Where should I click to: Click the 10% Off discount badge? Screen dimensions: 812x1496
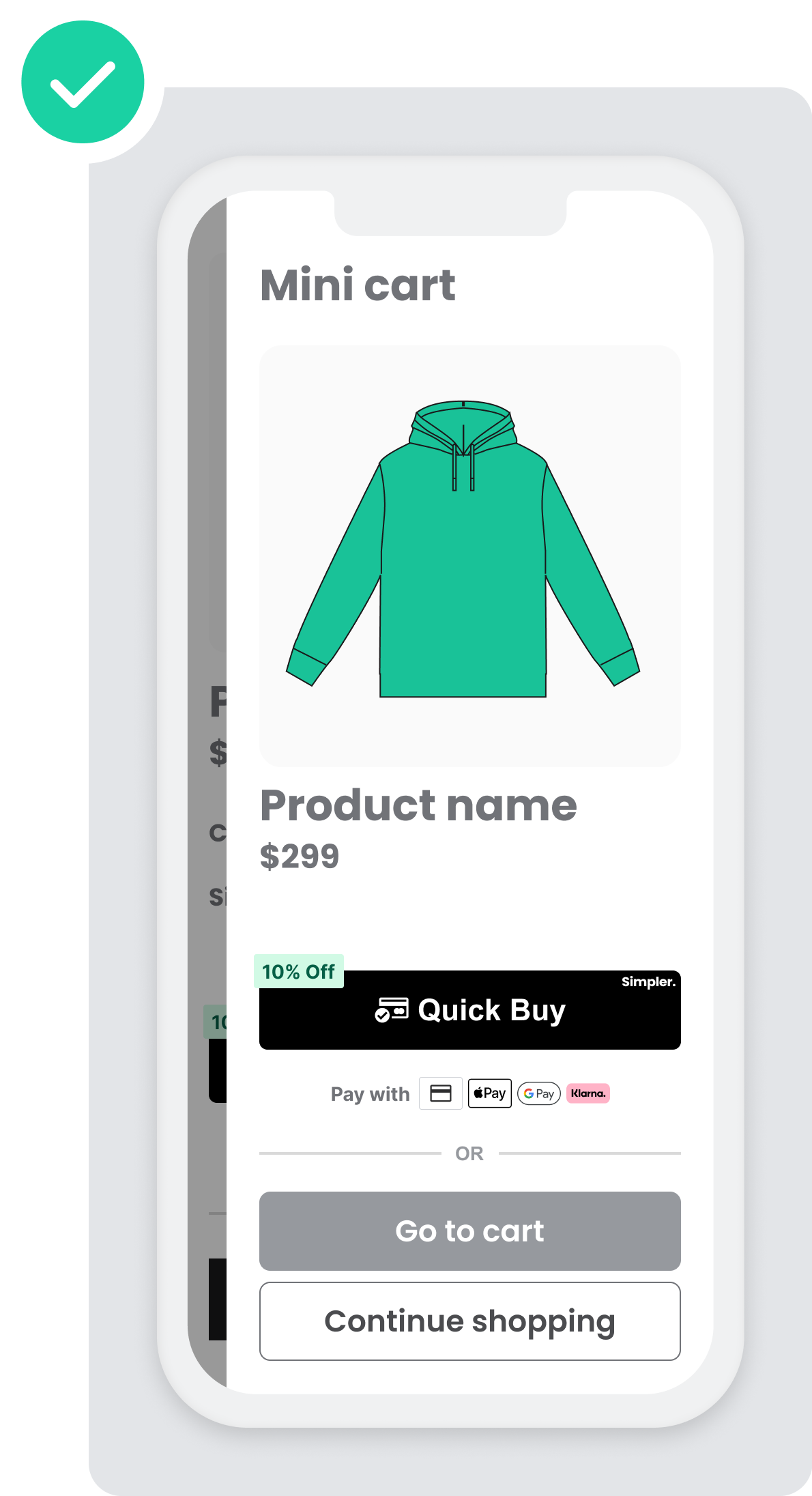click(x=299, y=971)
